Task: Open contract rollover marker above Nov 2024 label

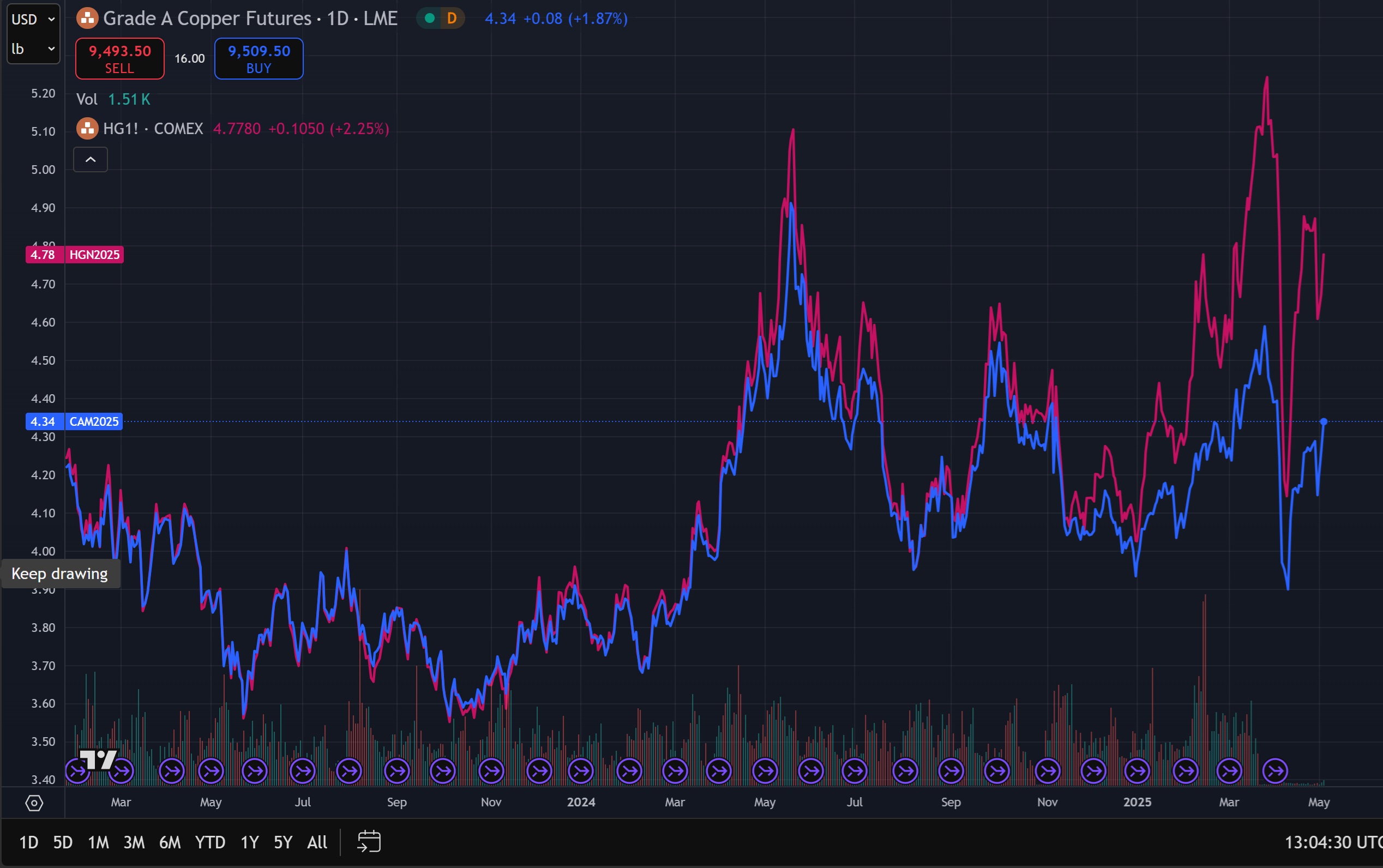Action: coord(1048,771)
